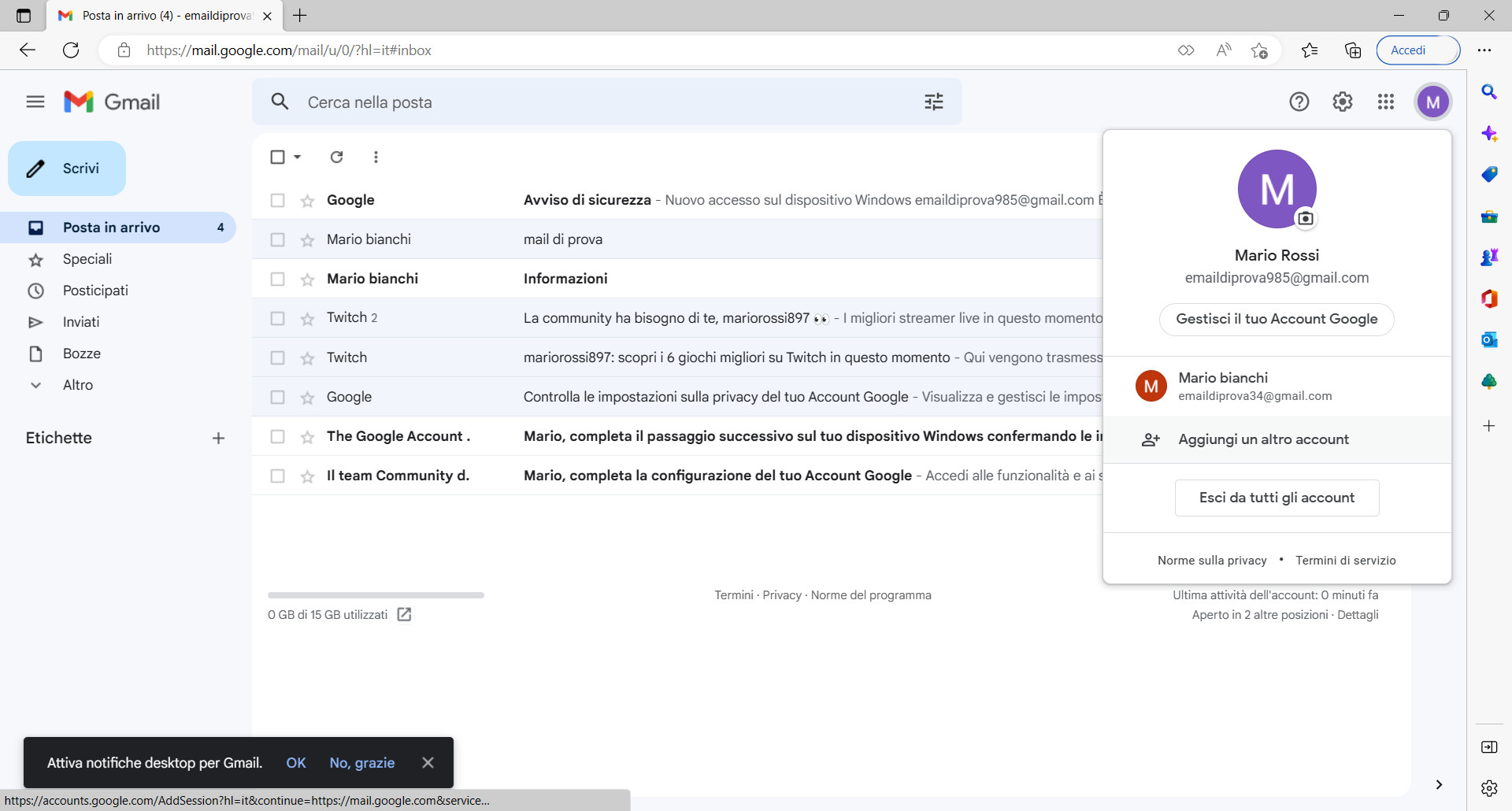The height and width of the screenshot is (811, 1512).
Task: Open Gmail help question mark icon
Action: 1299,102
